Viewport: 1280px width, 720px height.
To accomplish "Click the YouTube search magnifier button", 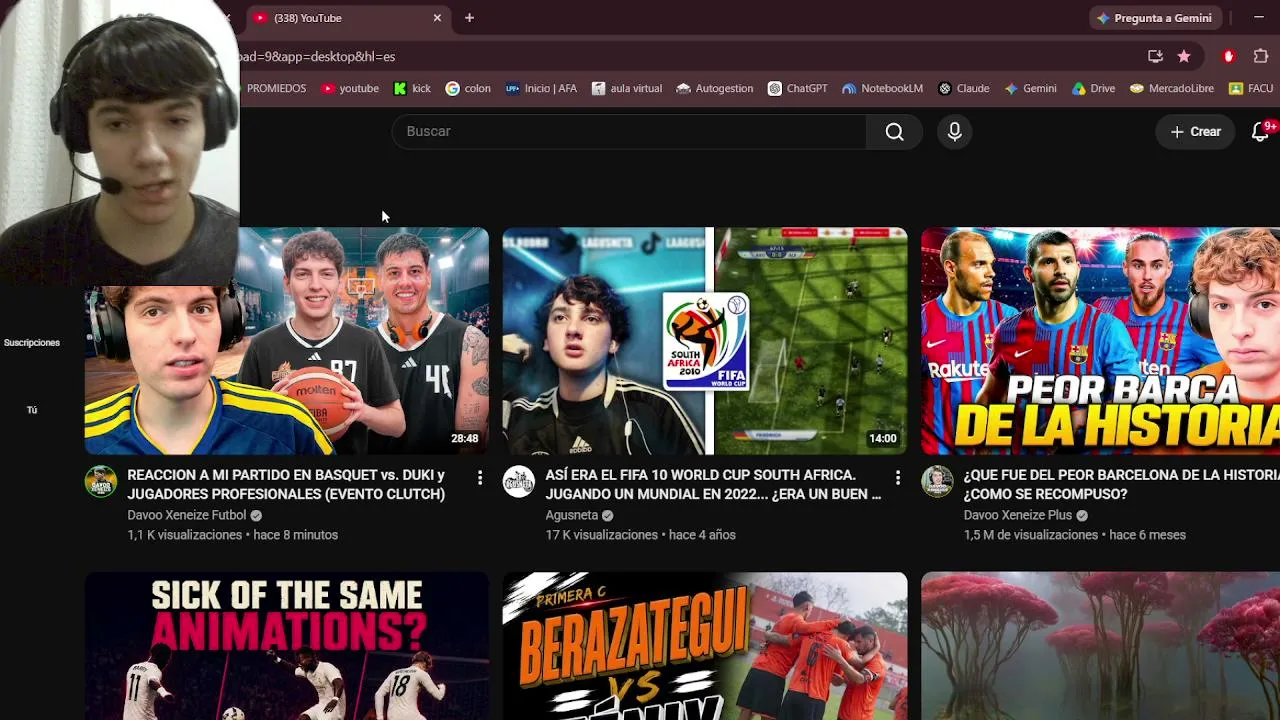I will 894,132.
